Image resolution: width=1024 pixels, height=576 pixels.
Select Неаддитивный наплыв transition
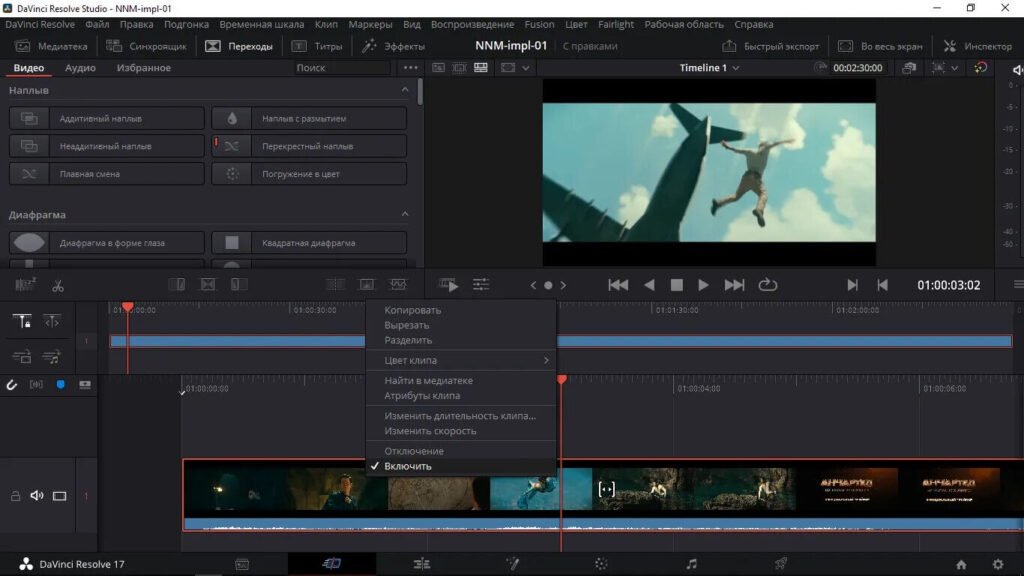tap(106, 146)
